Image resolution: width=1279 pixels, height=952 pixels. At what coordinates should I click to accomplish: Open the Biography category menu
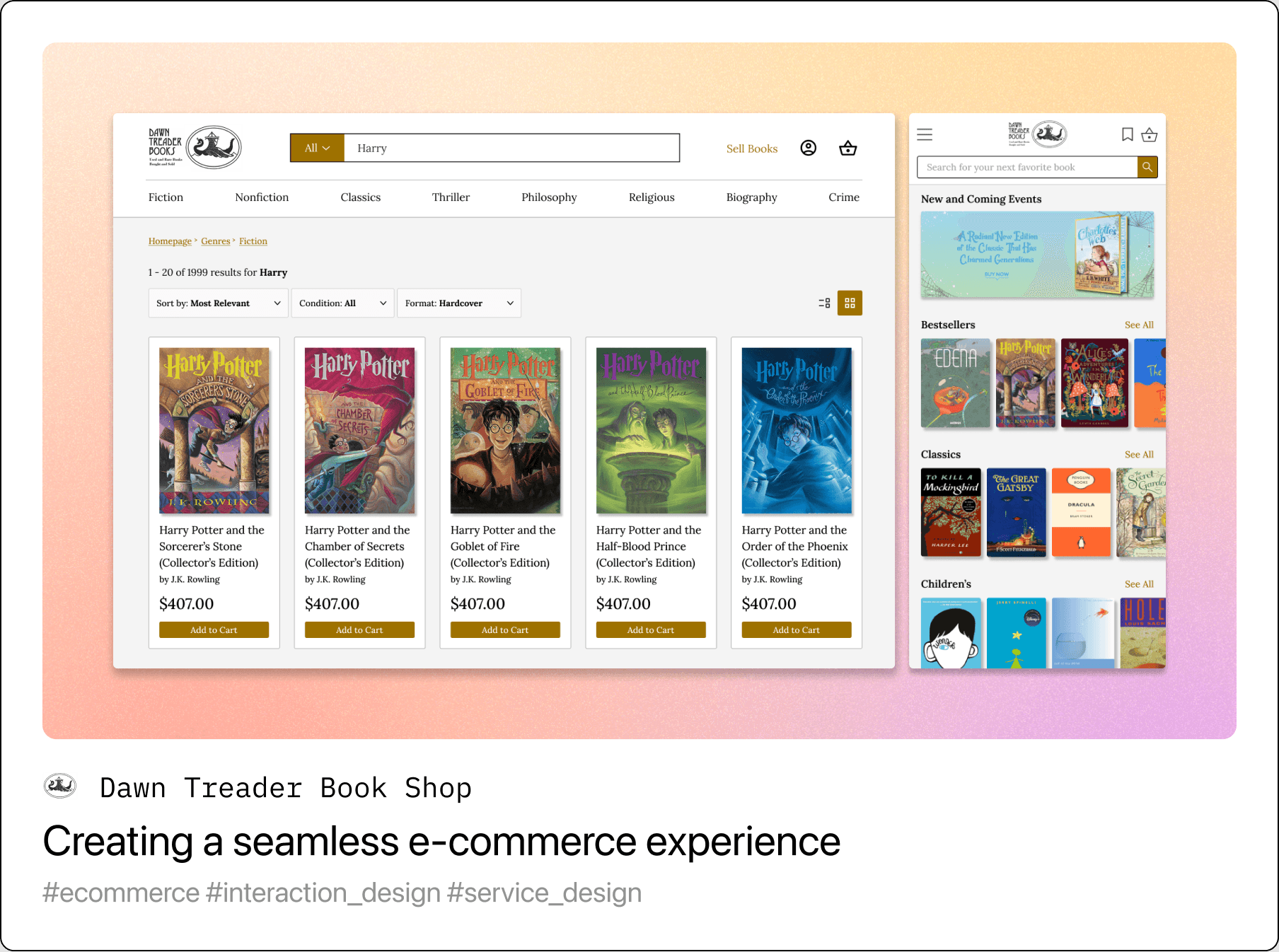(x=751, y=197)
